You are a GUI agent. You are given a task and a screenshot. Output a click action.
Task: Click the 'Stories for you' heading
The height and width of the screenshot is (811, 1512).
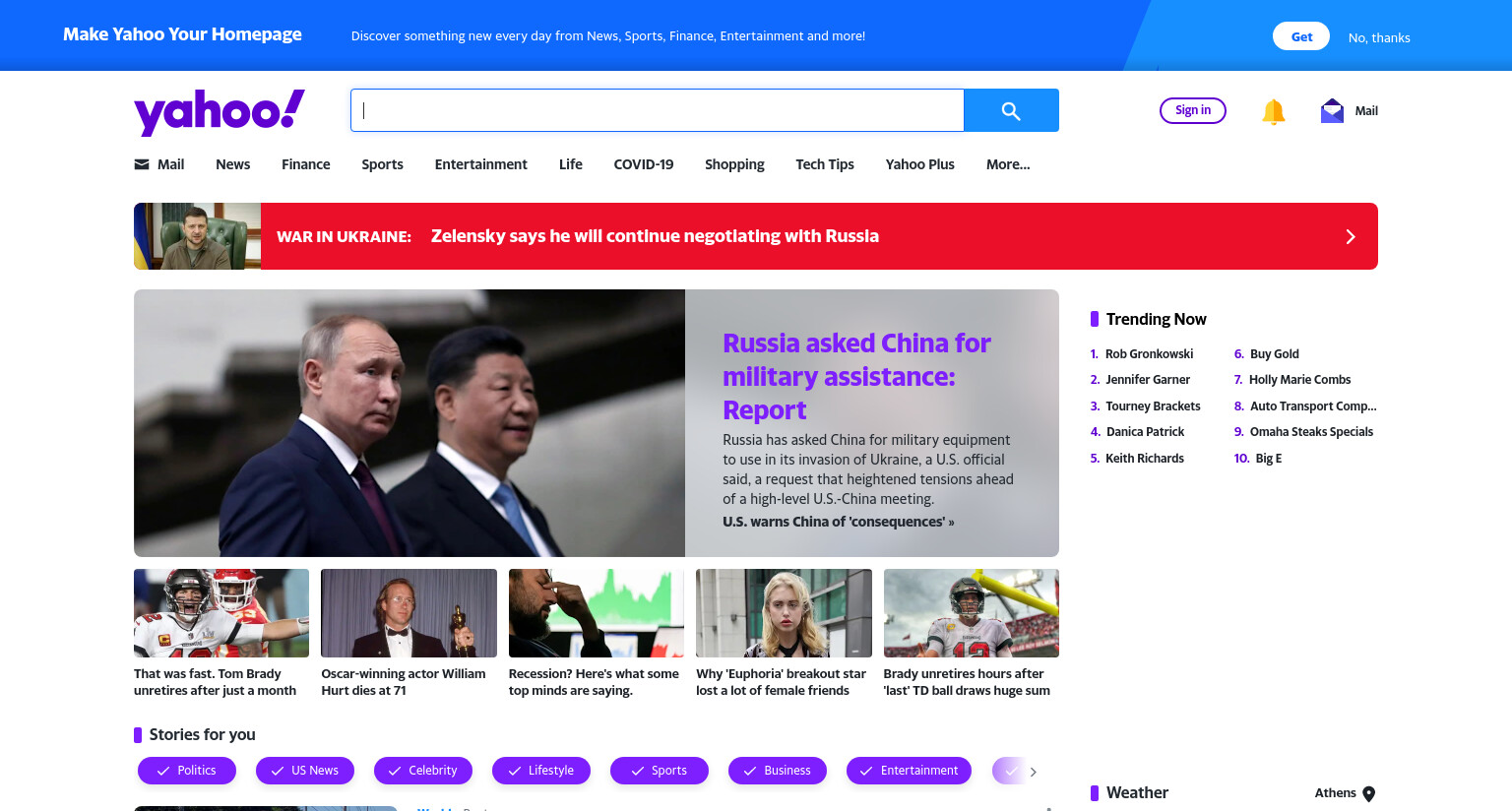click(202, 734)
